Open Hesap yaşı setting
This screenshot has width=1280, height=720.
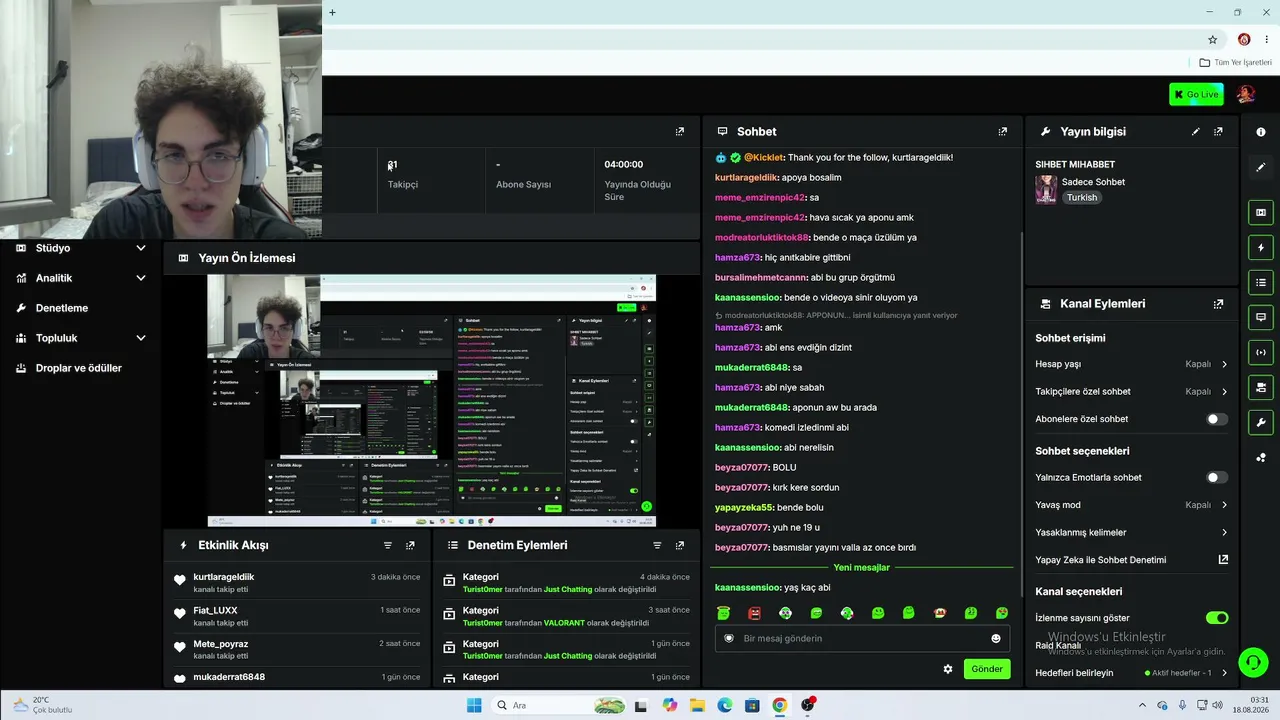[x=1131, y=364]
